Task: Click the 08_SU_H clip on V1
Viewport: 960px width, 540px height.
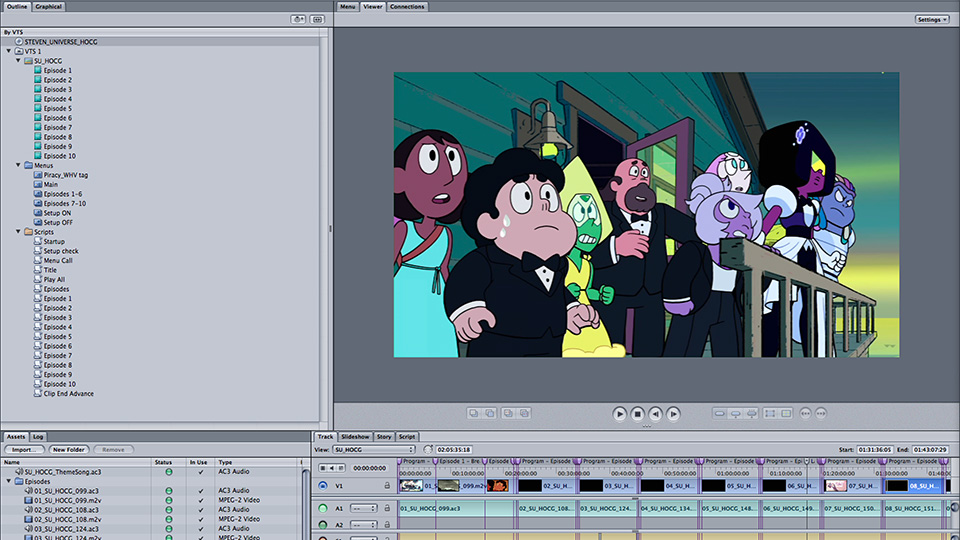Action: 914,486
